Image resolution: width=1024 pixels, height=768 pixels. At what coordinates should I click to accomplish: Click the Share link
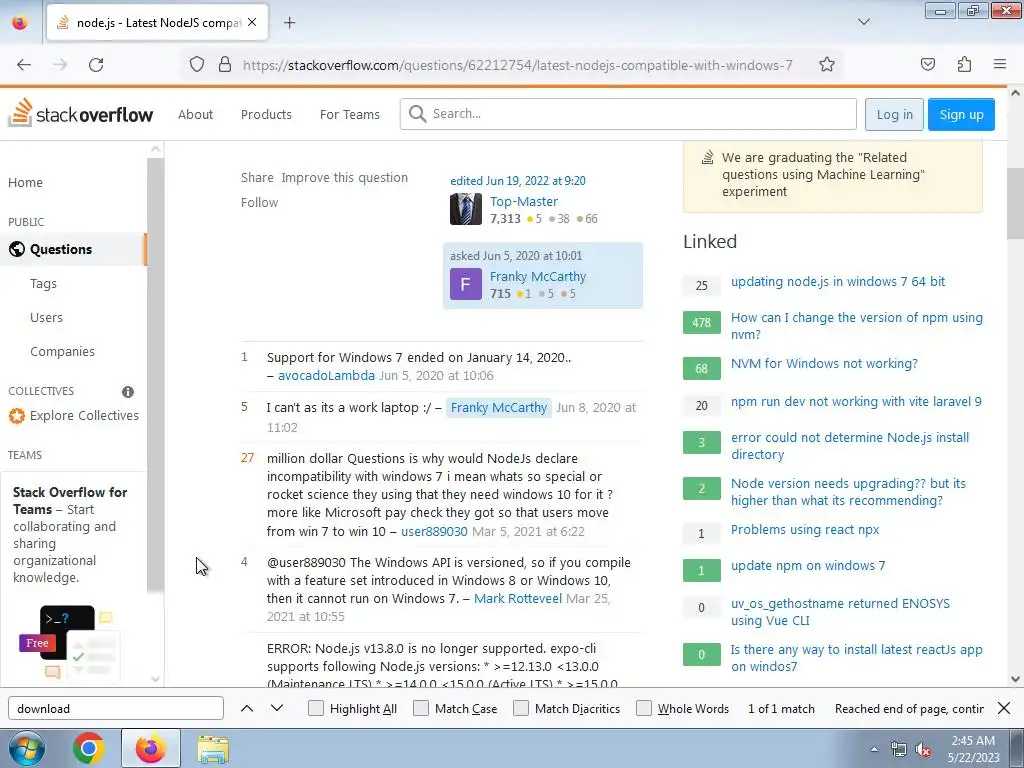point(257,178)
